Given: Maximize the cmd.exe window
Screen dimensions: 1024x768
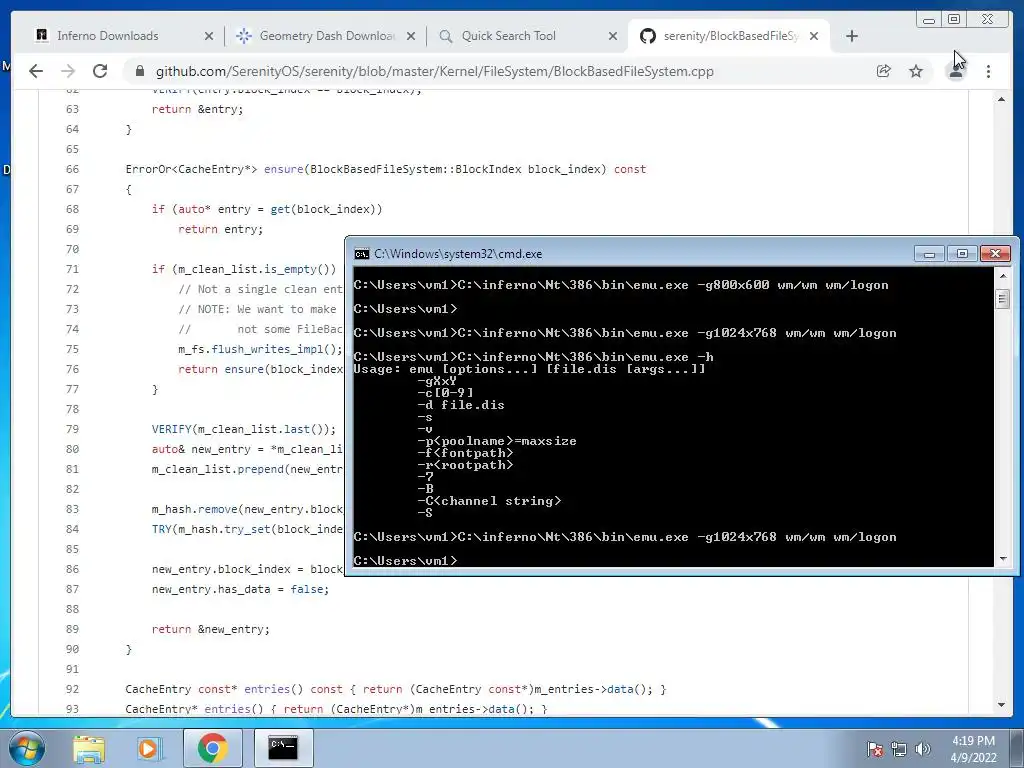Looking at the screenshot, I should (962, 253).
